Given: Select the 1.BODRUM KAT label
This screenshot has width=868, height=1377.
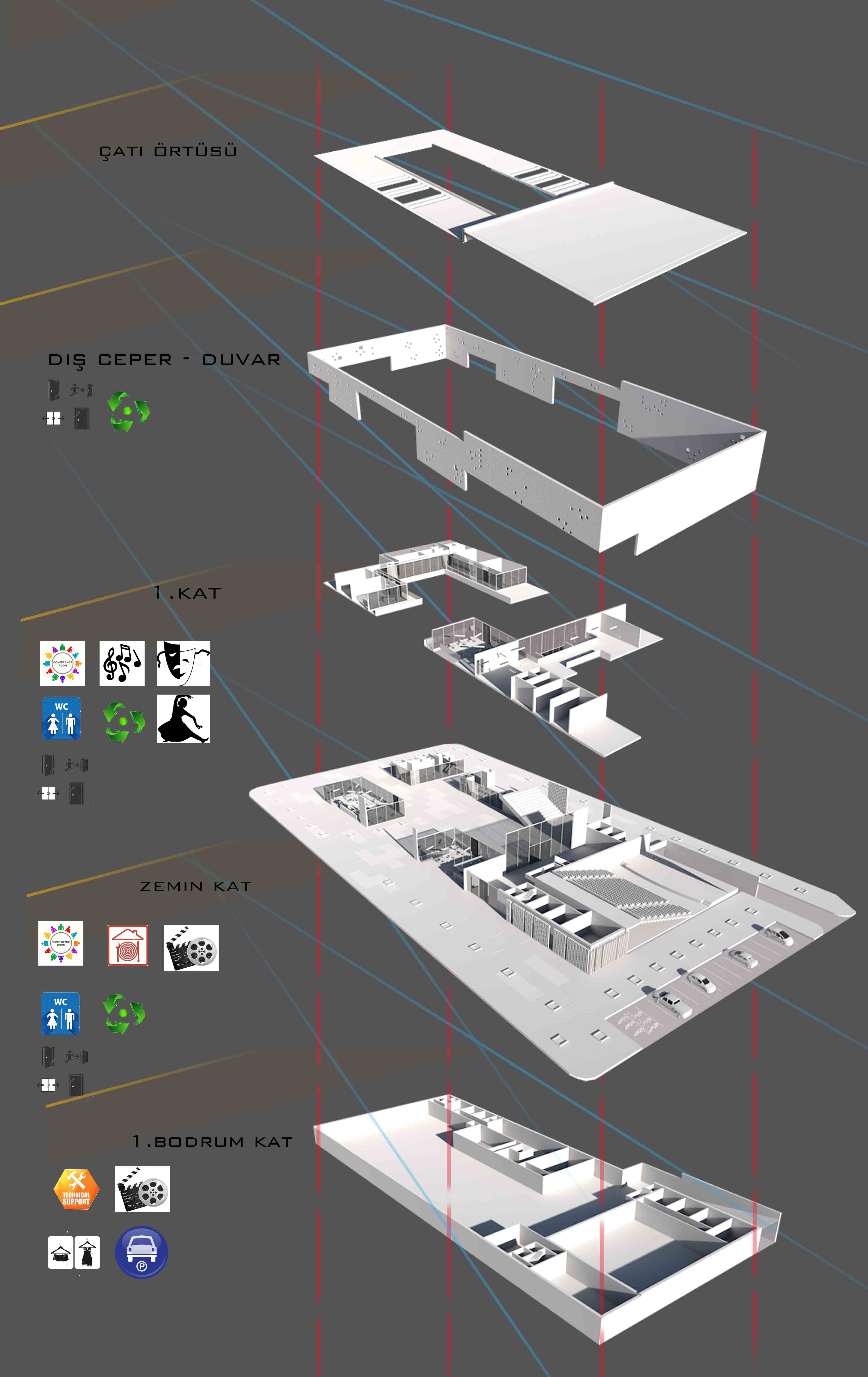Looking at the screenshot, I should (x=213, y=1141).
